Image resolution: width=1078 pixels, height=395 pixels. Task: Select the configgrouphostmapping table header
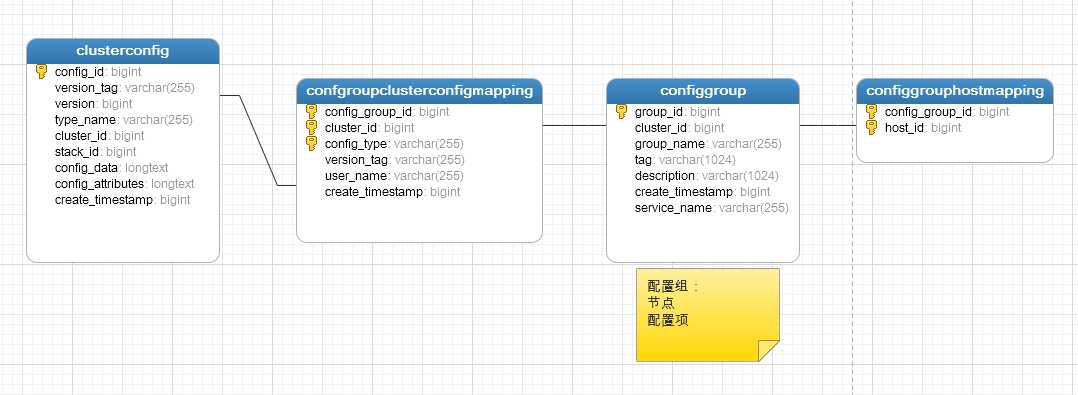(x=955, y=91)
